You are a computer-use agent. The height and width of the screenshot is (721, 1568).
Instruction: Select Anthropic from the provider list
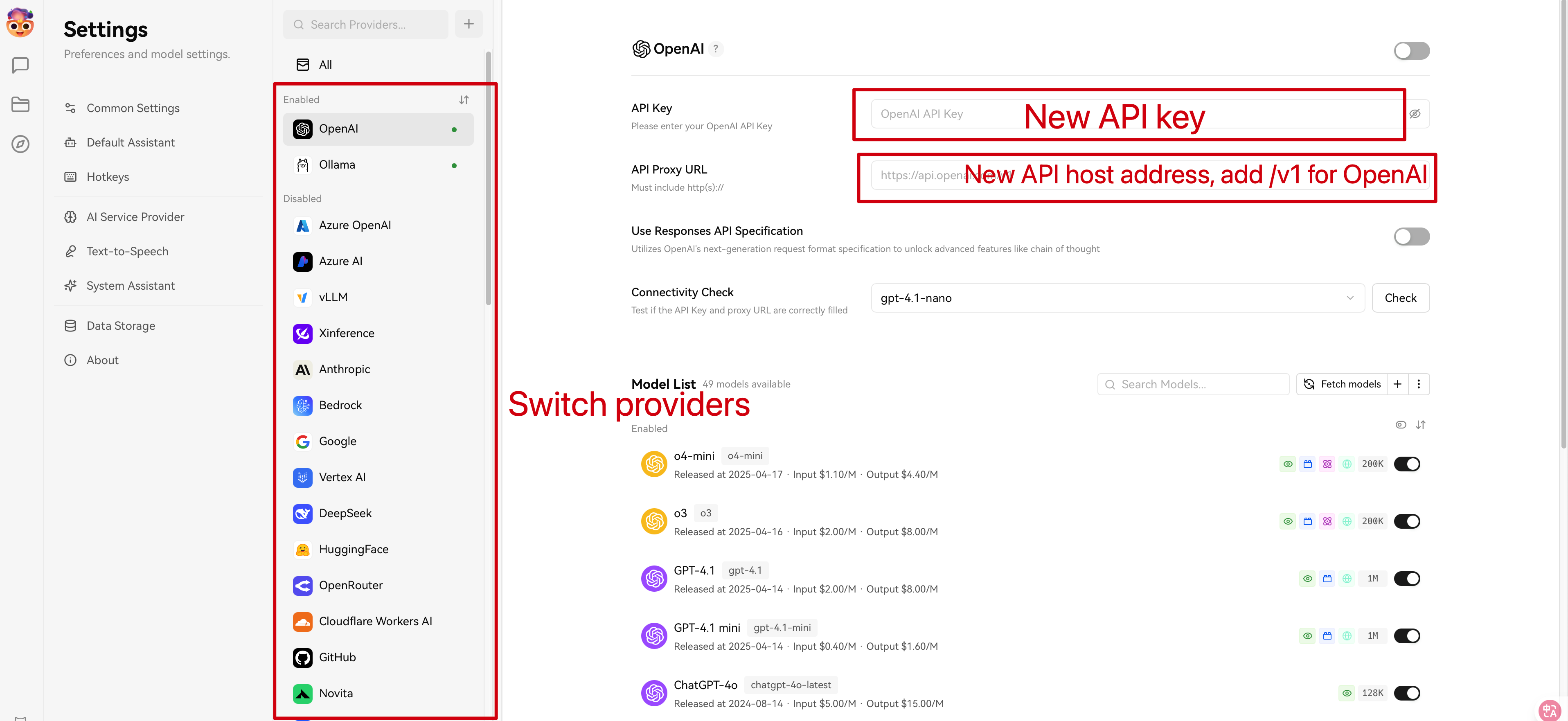pos(344,369)
